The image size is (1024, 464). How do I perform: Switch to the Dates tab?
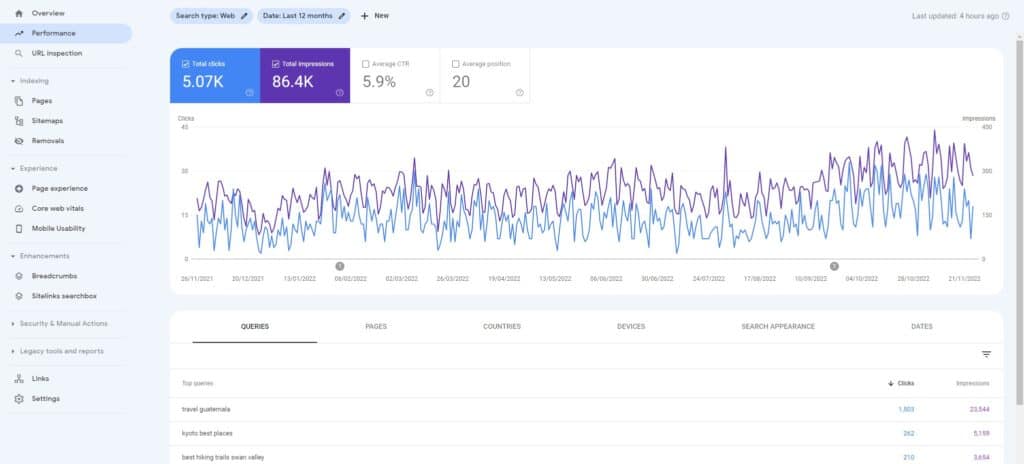tap(921, 327)
